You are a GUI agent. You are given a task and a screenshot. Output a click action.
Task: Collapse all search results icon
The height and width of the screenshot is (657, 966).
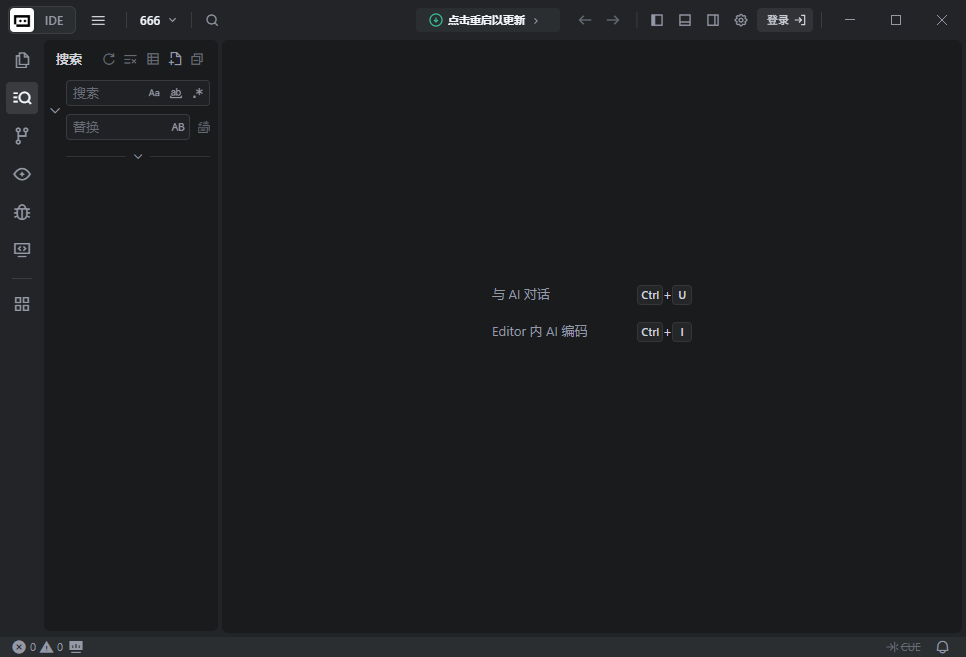[x=197, y=59]
